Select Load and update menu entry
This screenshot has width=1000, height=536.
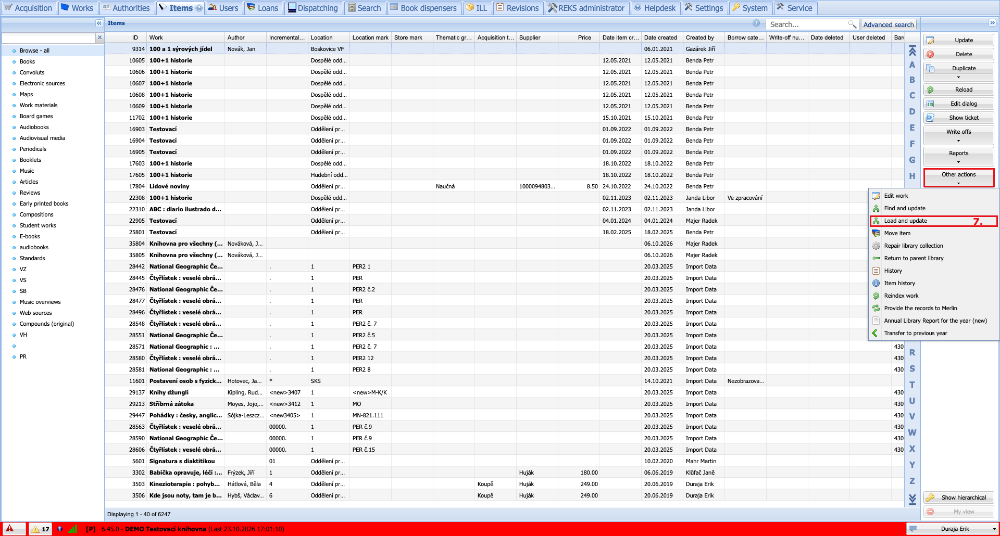pyautogui.click(x=932, y=221)
